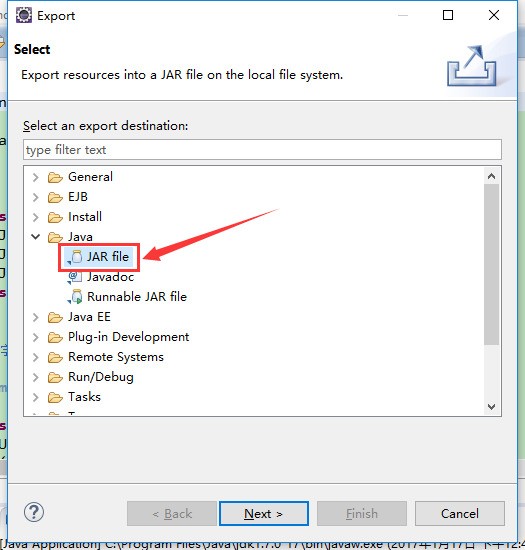Image resolution: width=525 pixels, height=550 pixels.
Task: Click the Remote Systems folder icon
Action: (55, 357)
